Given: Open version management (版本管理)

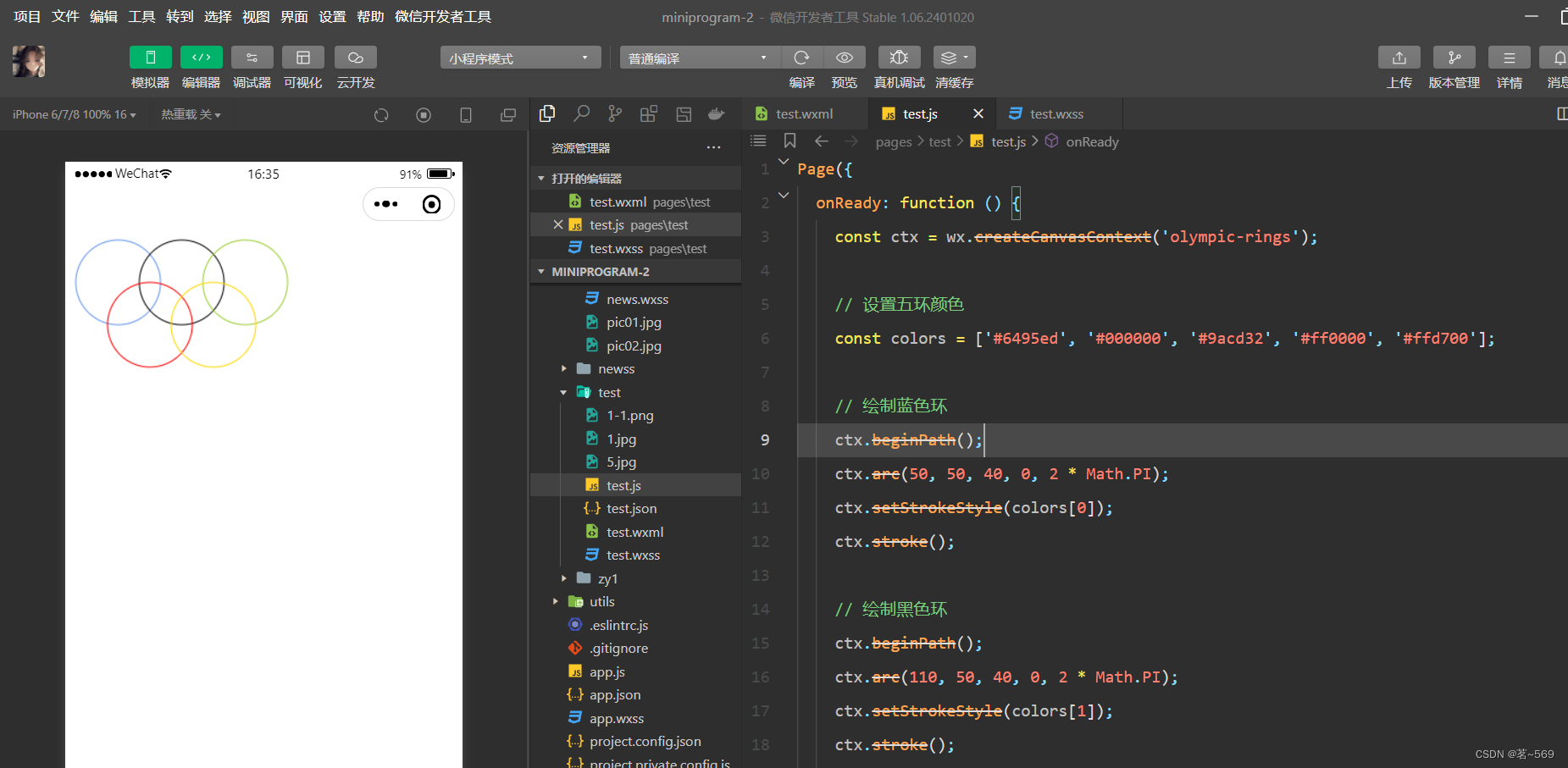Looking at the screenshot, I should point(1454,58).
